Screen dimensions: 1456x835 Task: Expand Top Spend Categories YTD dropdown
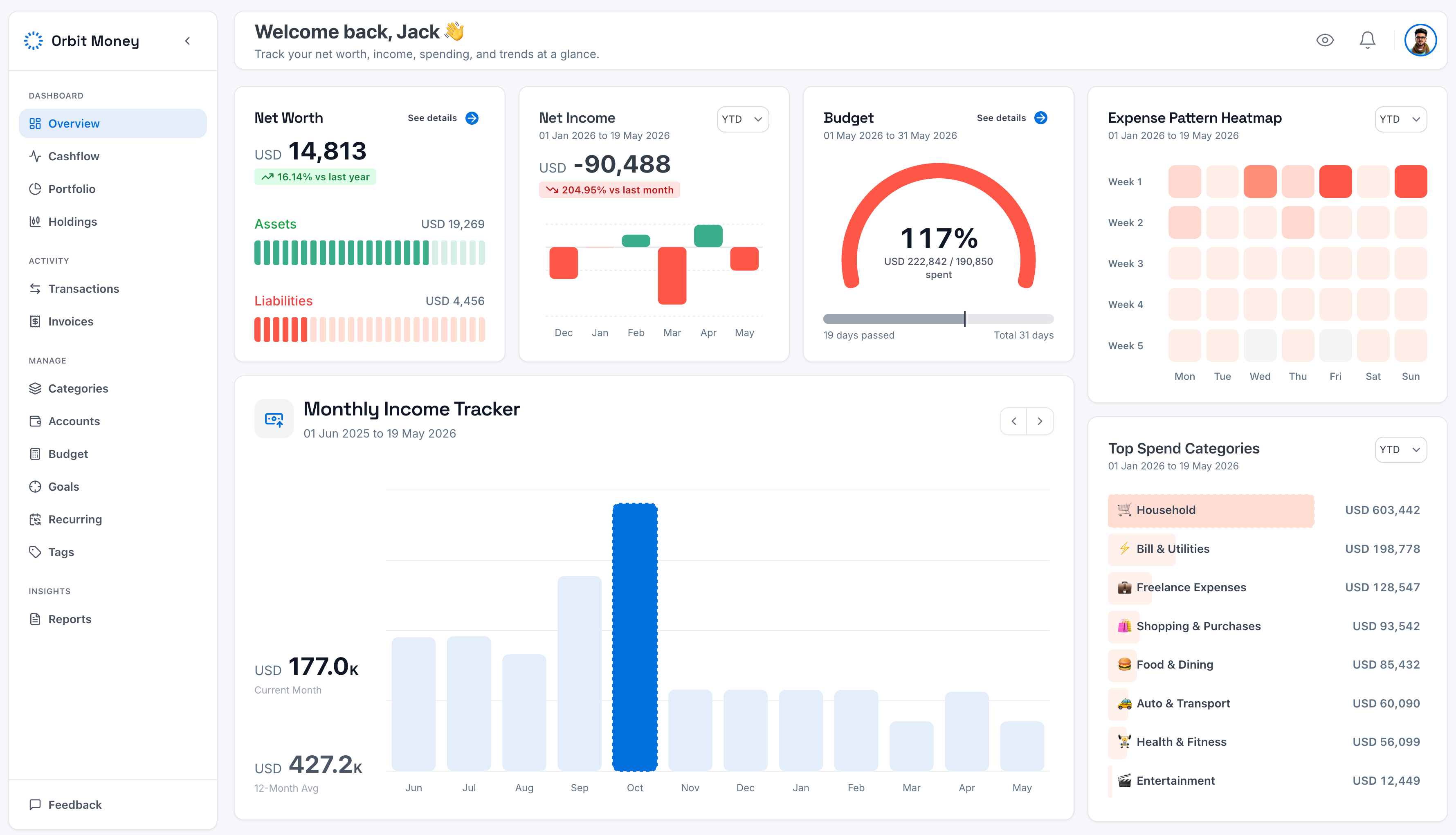(1400, 450)
